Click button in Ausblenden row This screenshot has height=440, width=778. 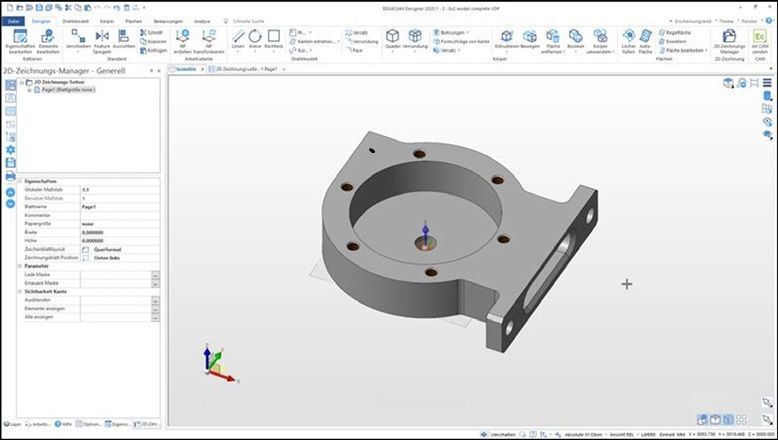155,300
